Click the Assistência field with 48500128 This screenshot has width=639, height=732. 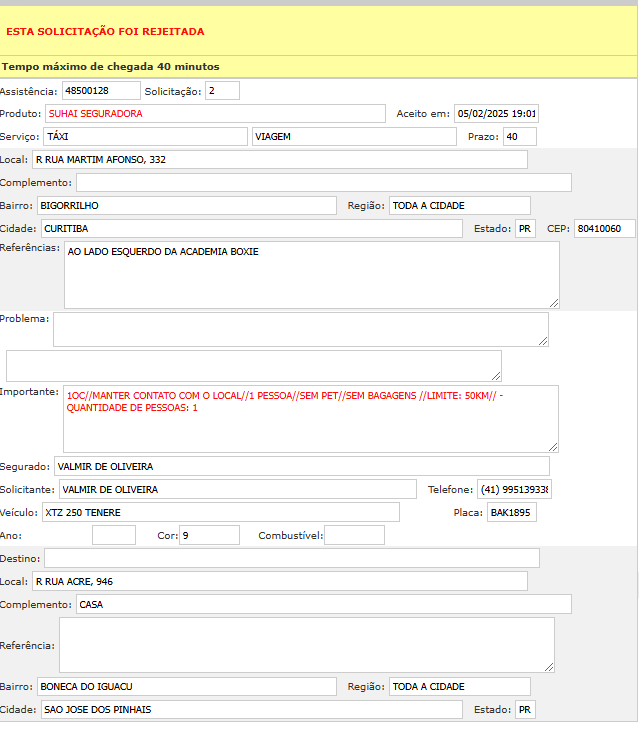pos(100,91)
